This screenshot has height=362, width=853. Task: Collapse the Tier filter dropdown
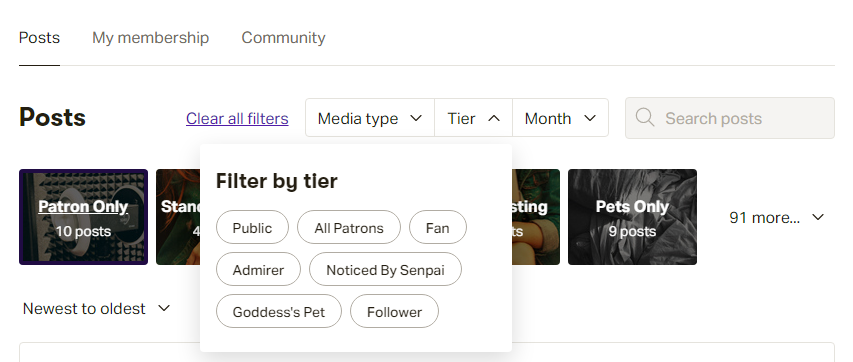click(473, 118)
